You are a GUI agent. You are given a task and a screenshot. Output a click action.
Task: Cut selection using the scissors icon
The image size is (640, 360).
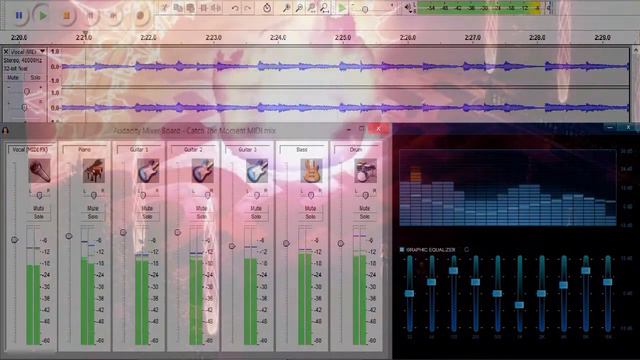[x=164, y=8]
